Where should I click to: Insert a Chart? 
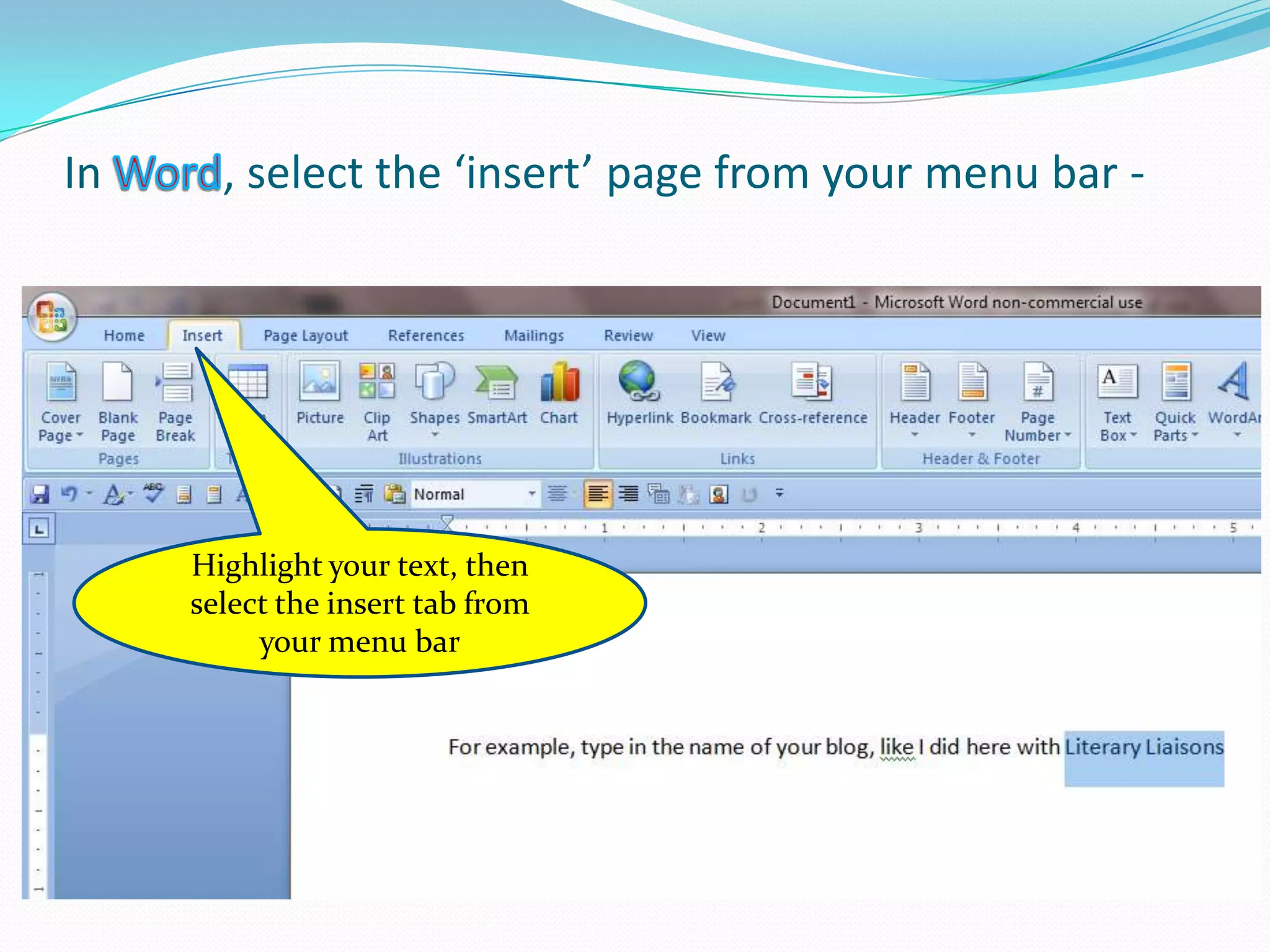(x=559, y=394)
